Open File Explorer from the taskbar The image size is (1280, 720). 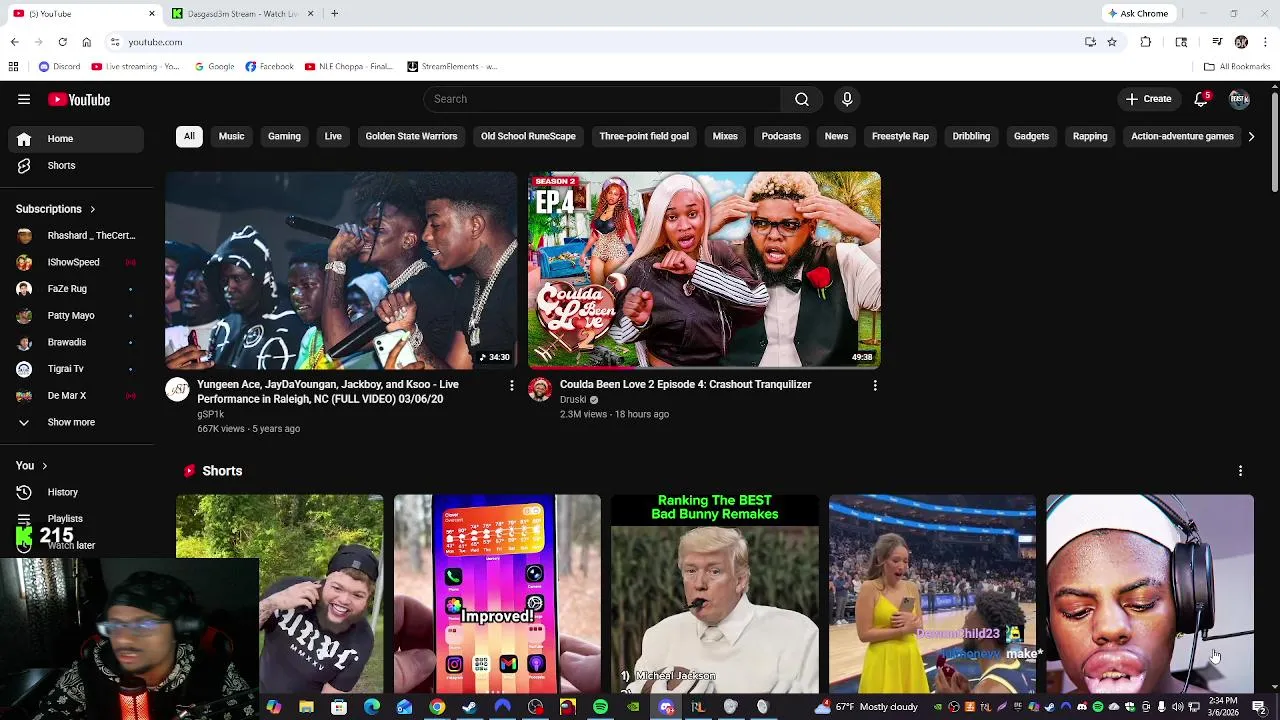pos(306,707)
